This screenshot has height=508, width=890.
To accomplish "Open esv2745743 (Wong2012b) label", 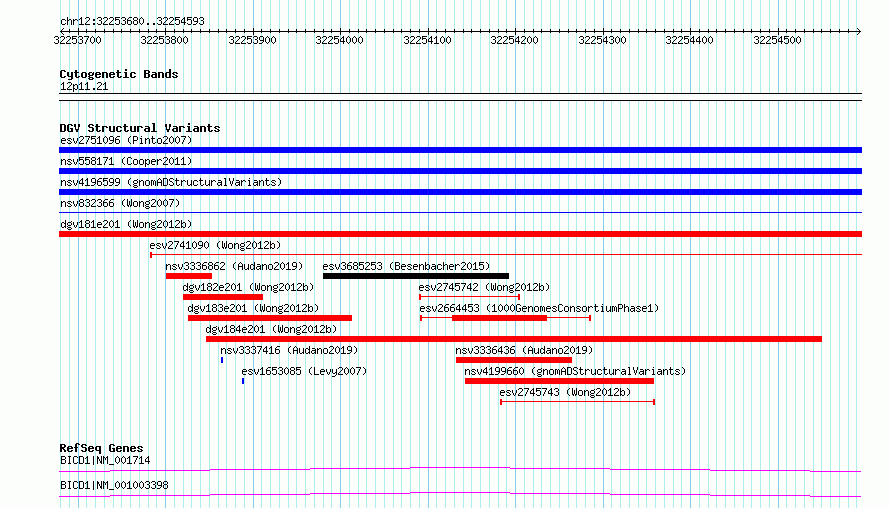I will [565, 392].
